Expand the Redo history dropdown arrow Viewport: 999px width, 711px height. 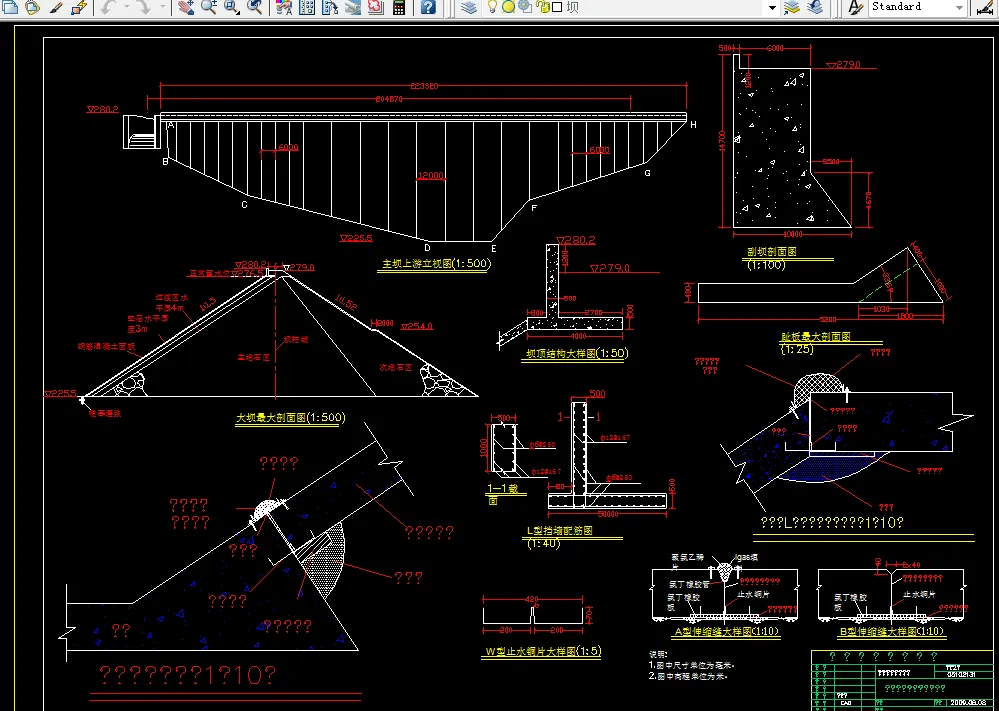[162, 7]
